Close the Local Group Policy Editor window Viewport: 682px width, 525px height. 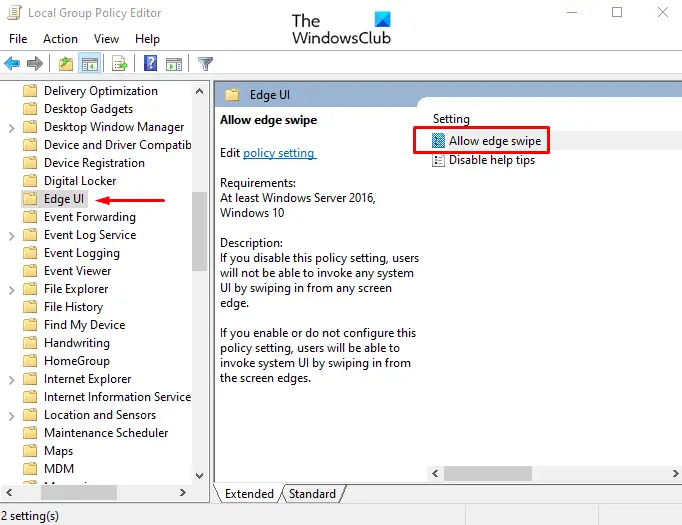pyautogui.click(x=662, y=12)
